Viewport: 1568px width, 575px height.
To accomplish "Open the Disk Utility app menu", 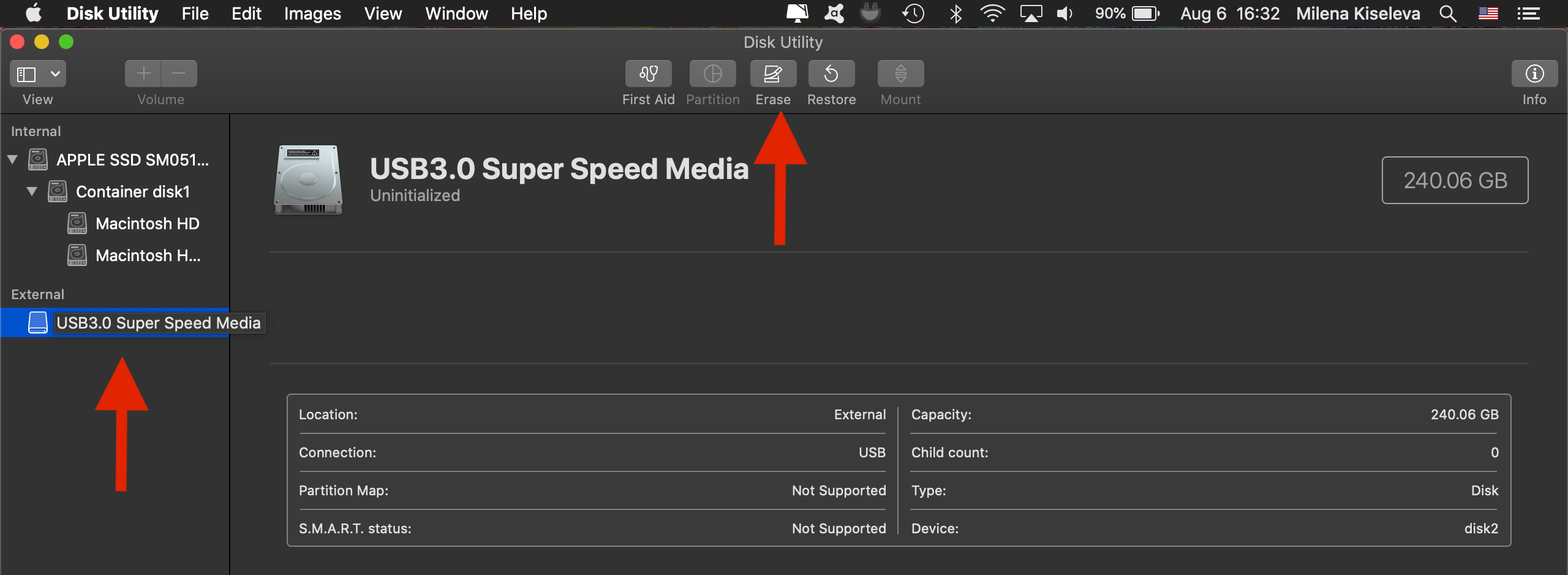I will pos(112,13).
